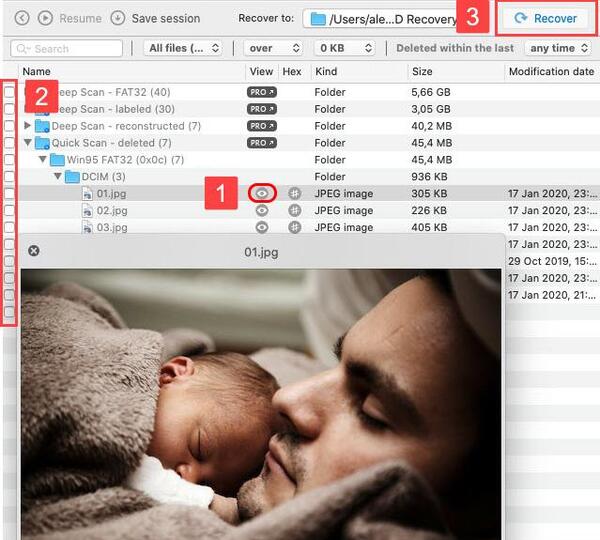This screenshot has width=600, height=540.
Task: Check the box for Deep Scan - reconstructed
Action: pyautogui.click(x=10, y=126)
